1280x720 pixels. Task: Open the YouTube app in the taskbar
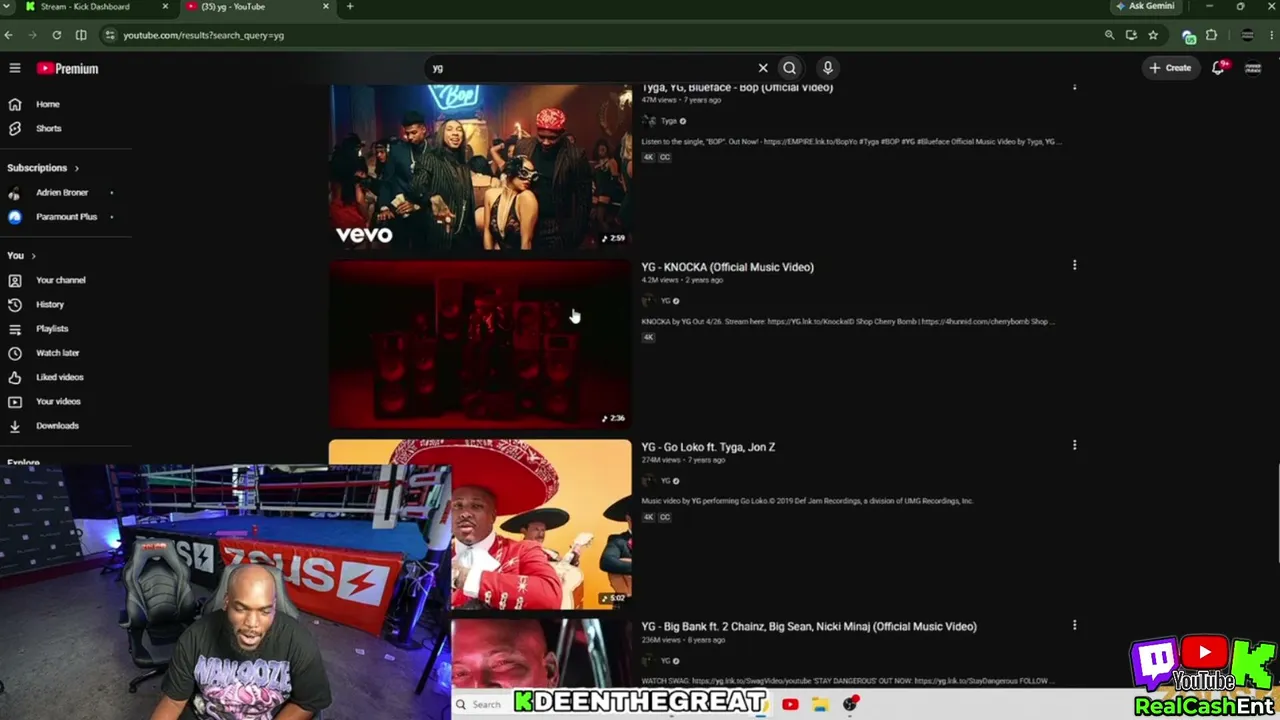tap(790, 704)
